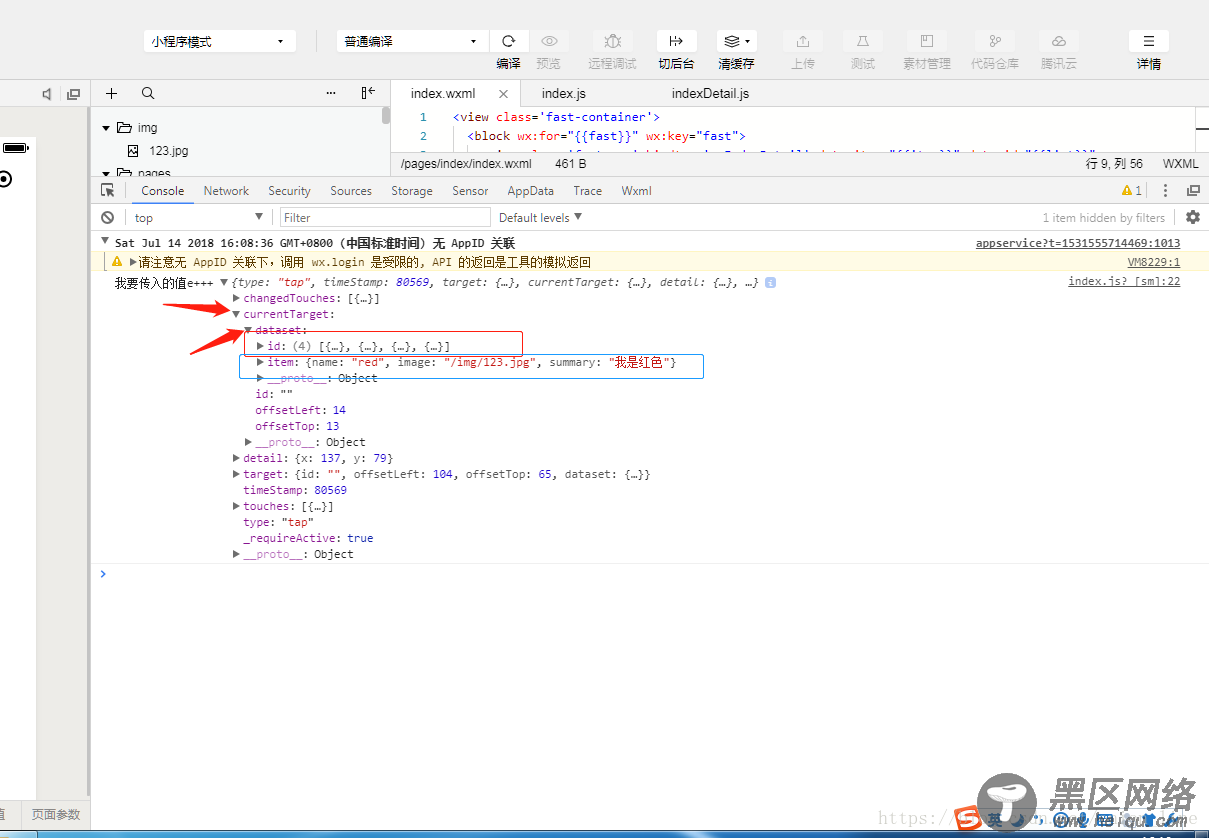1209x838 pixels.
Task: Click the file tree vertical scrollbar
Action: (386, 116)
